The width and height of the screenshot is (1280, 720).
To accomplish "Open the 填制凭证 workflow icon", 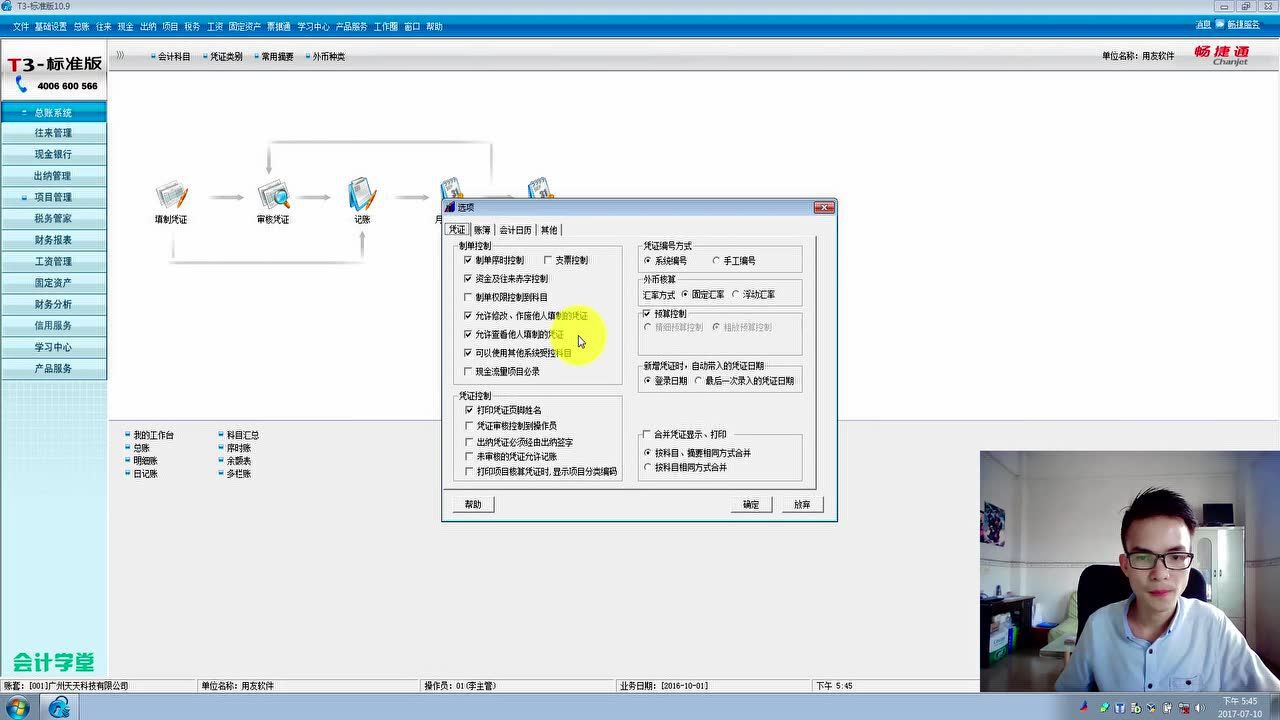I will tap(171, 195).
